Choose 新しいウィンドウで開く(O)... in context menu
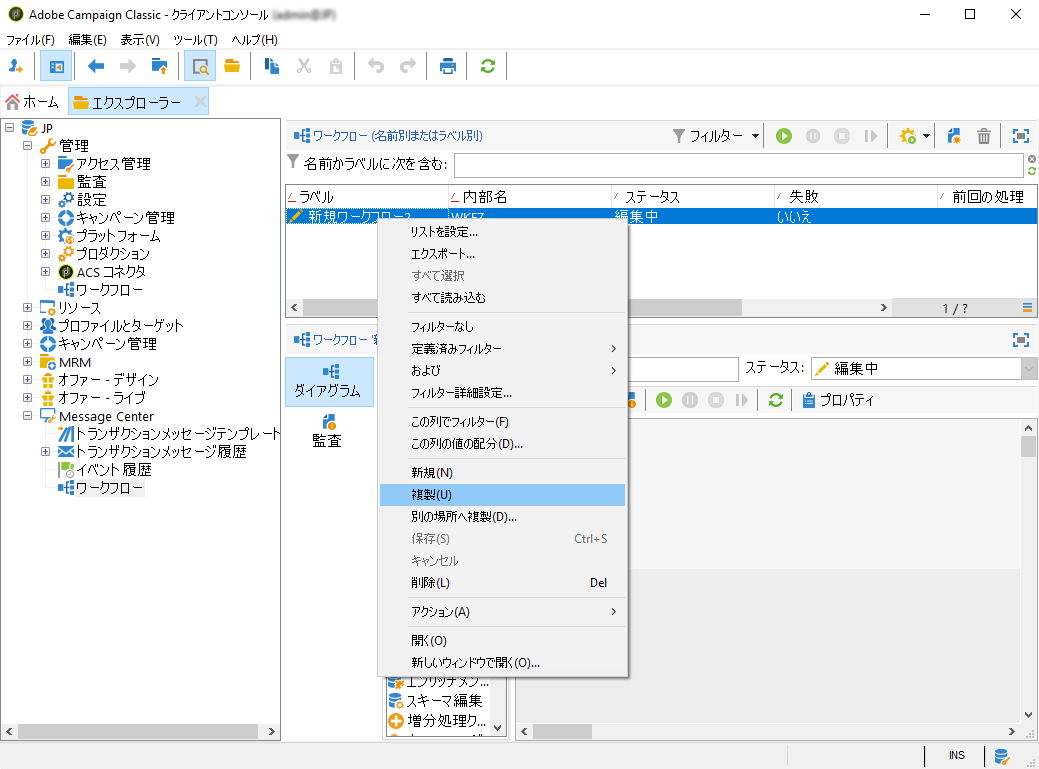The width and height of the screenshot is (1039, 769). click(502, 663)
